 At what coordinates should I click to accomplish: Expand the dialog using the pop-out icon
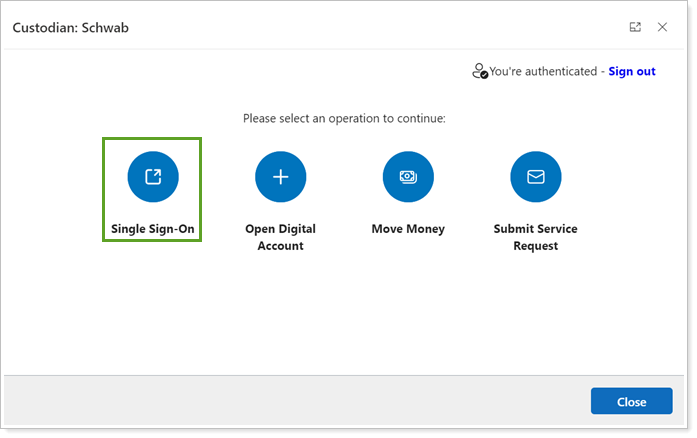pos(635,27)
